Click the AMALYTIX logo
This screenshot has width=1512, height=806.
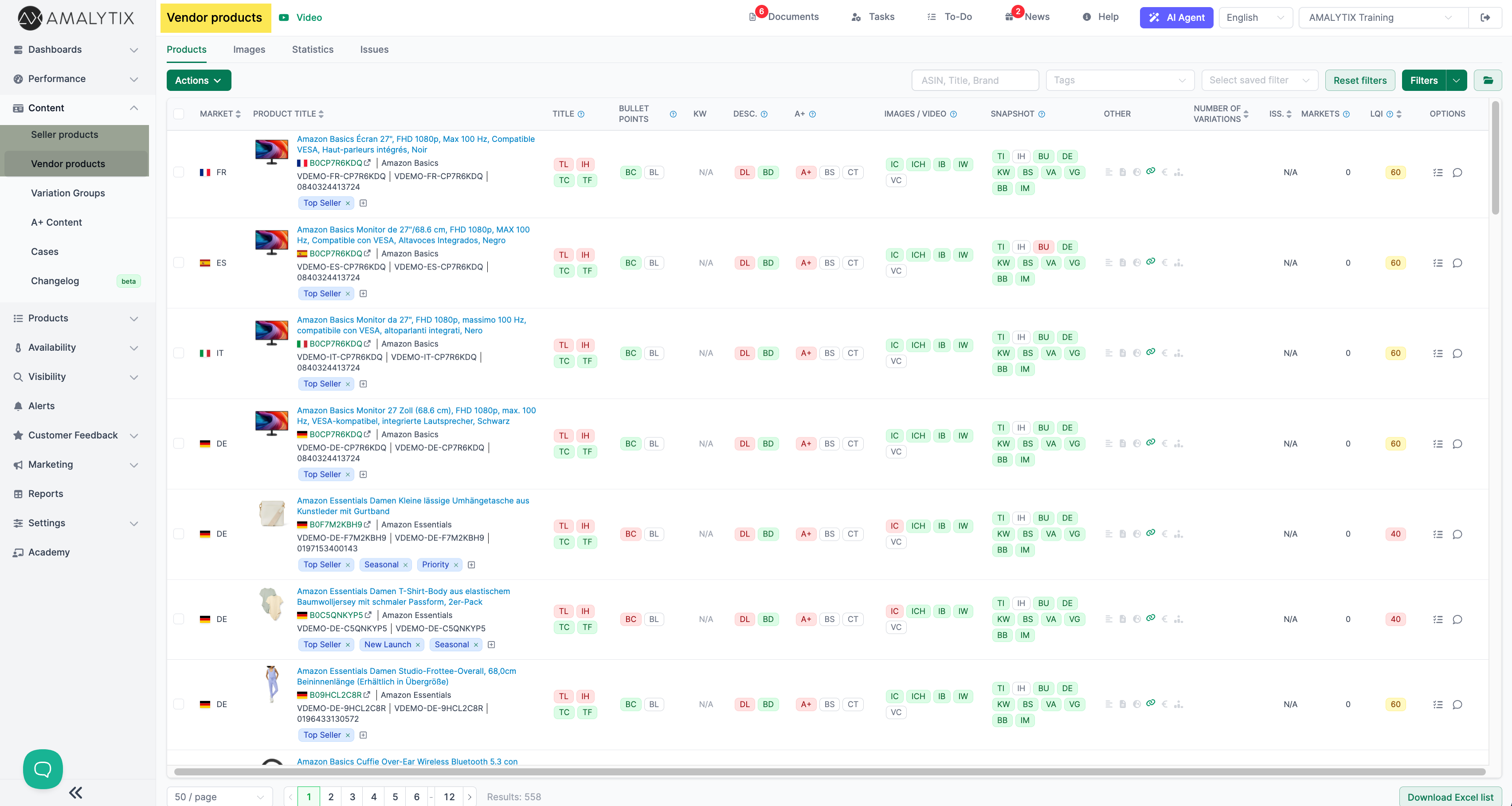(x=75, y=18)
